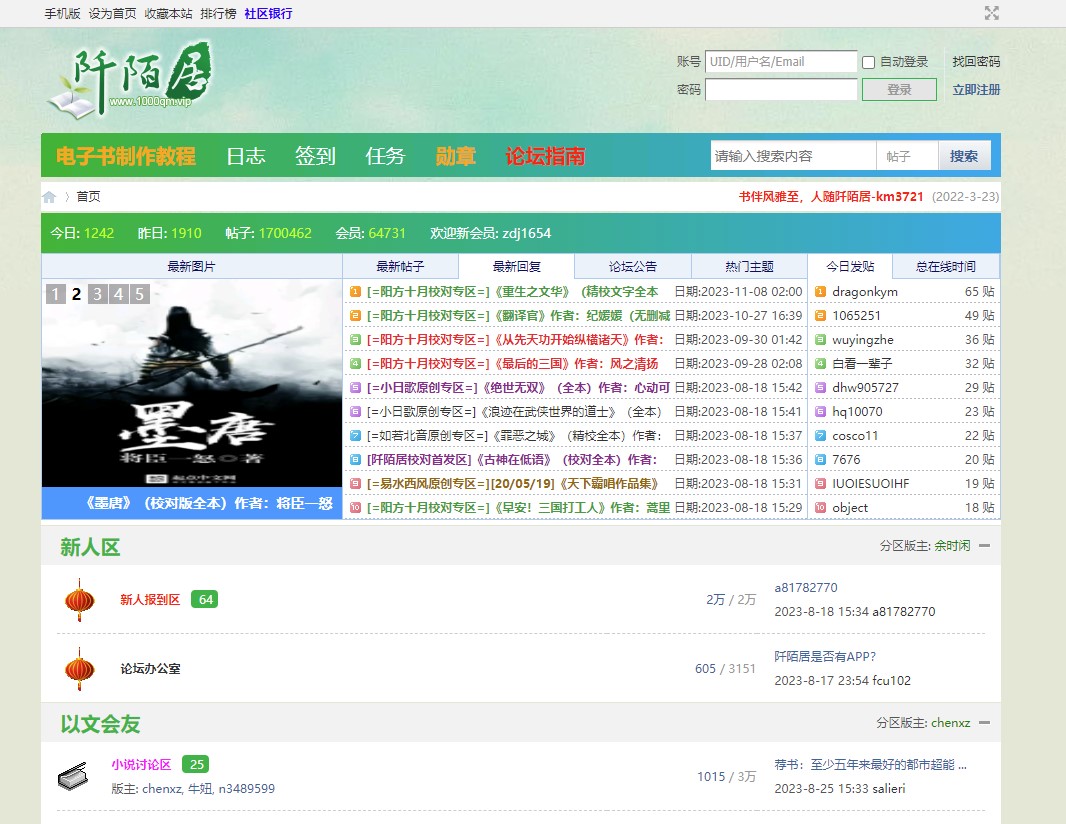Open the 帖子 search type dropdown
Image resolution: width=1066 pixels, height=824 pixels.
pyautogui.click(x=906, y=156)
